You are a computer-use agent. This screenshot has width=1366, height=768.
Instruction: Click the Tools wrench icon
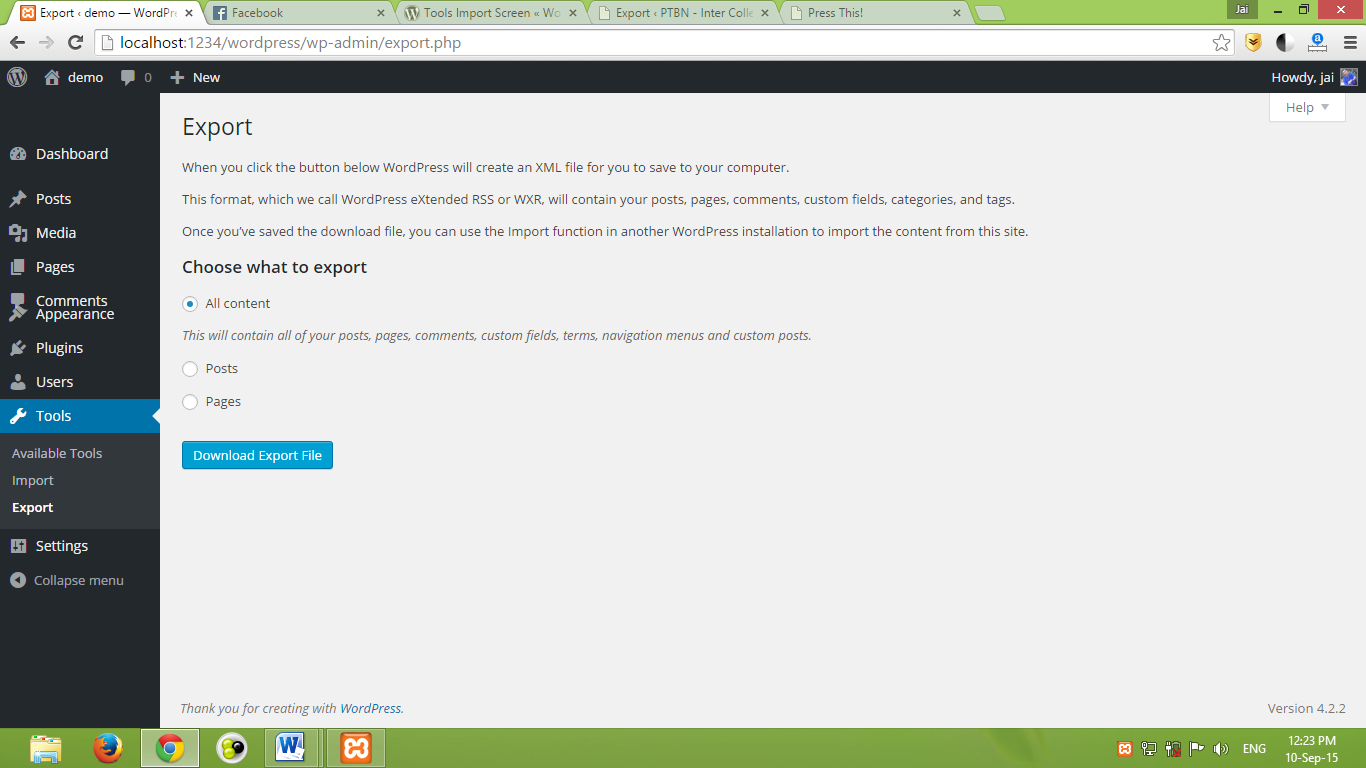pos(18,416)
